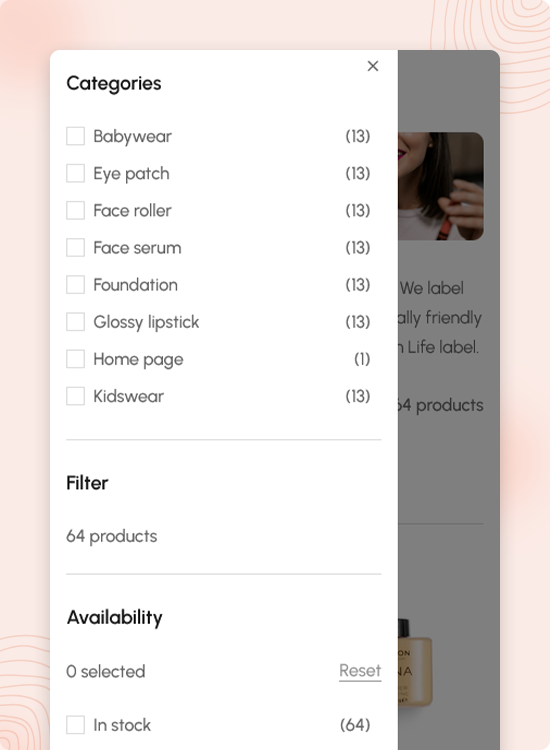Check the In stock availability checkbox

coord(76,725)
